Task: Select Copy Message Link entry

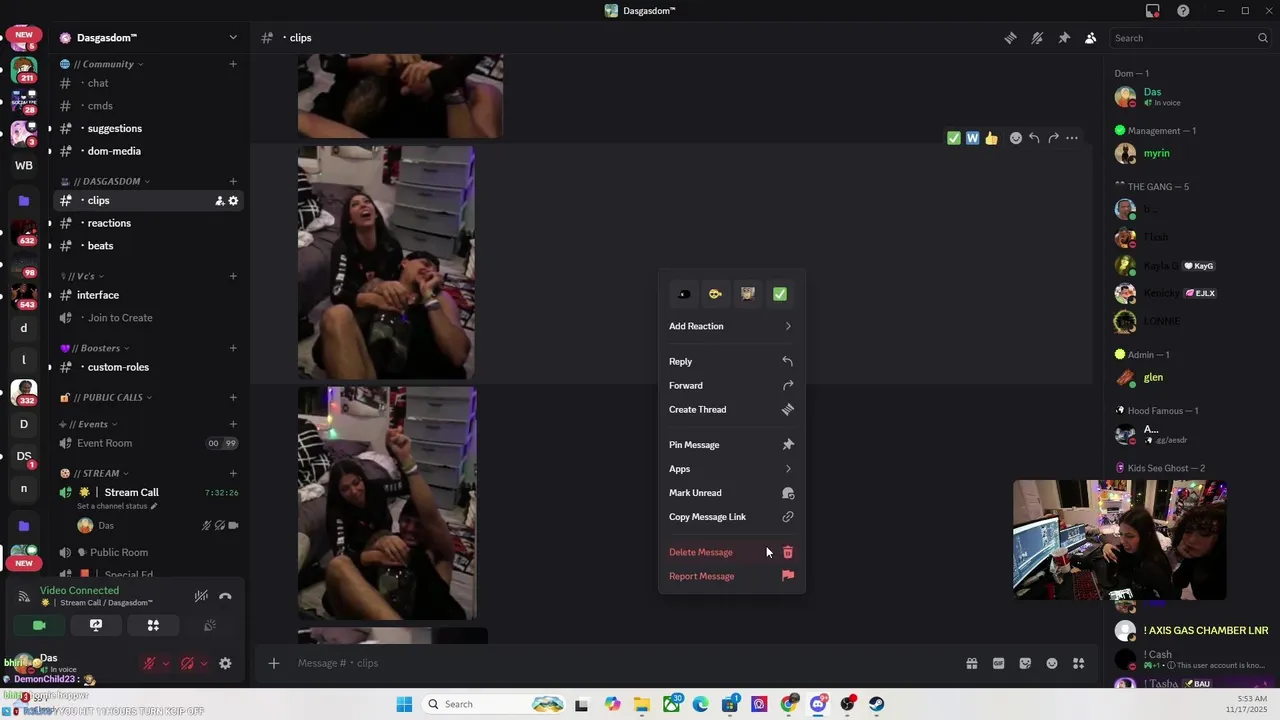Action: tap(731, 517)
